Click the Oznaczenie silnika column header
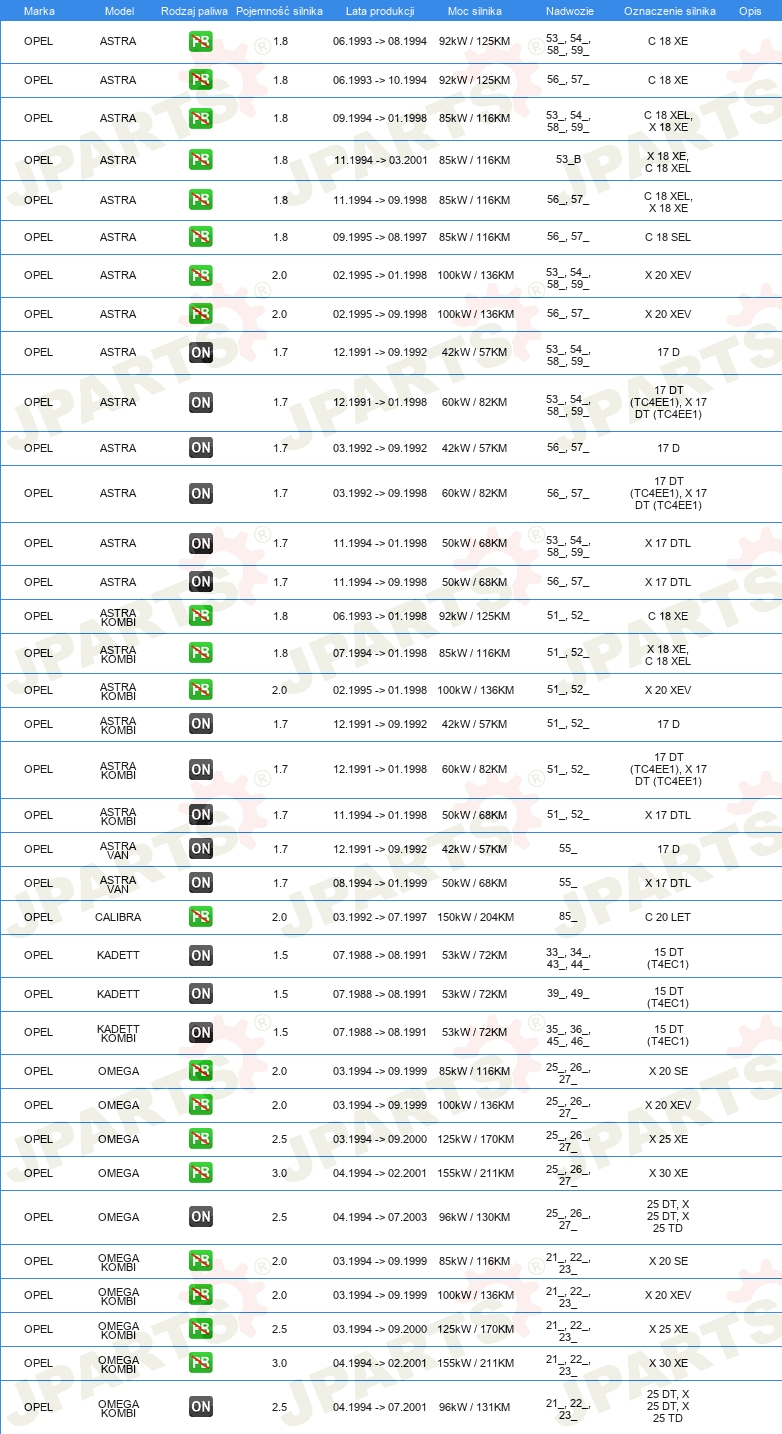 pos(669,11)
